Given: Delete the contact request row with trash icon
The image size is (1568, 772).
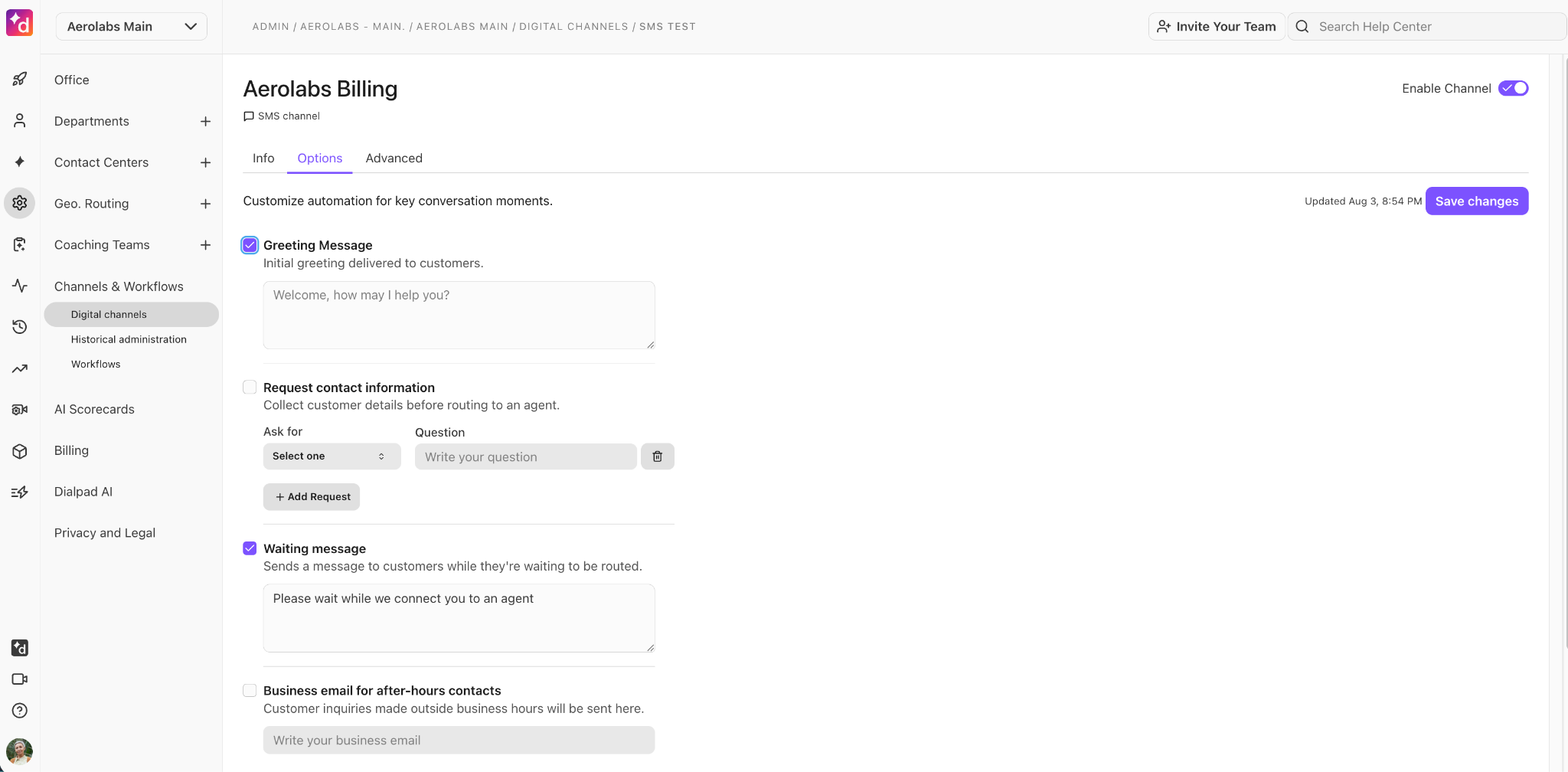Looking at the screenshot, I should 658,456.
